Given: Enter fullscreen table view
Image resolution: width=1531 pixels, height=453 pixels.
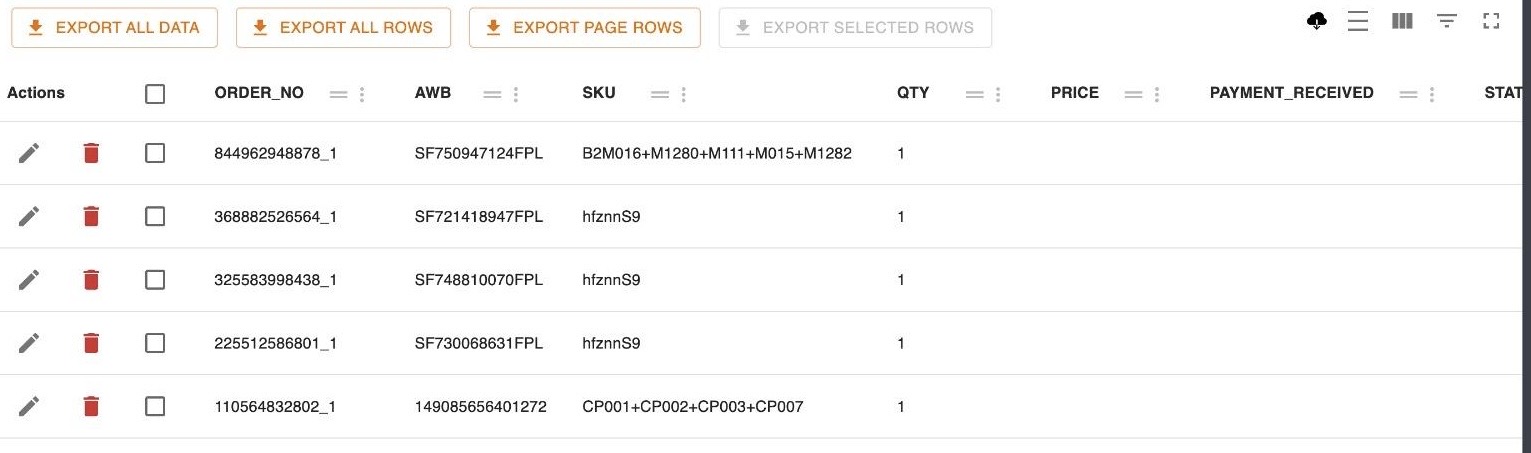Looking at the screenshot, I should (1491, 21).
